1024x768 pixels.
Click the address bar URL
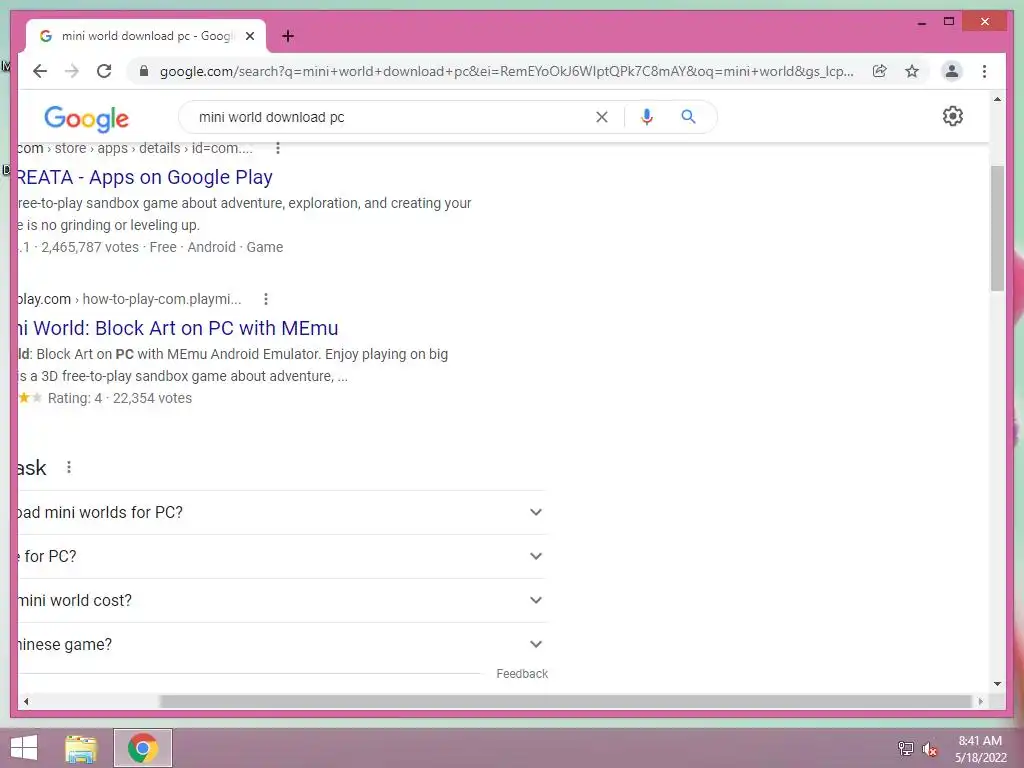[506, 71]
